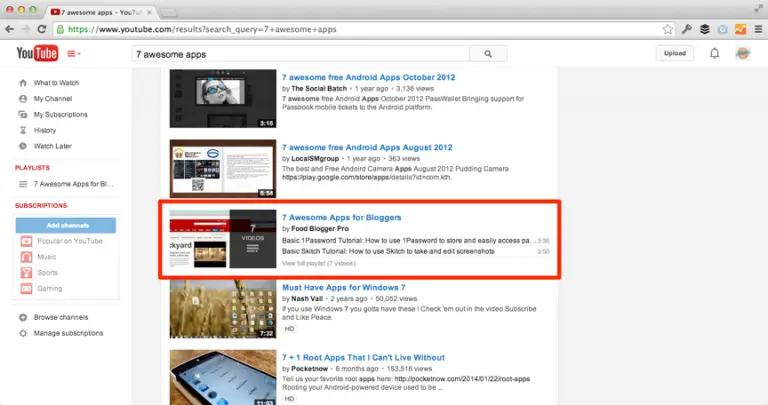Open LocalSMgroup channel
Screen dimensions: 768x405
tap(315, 159)
